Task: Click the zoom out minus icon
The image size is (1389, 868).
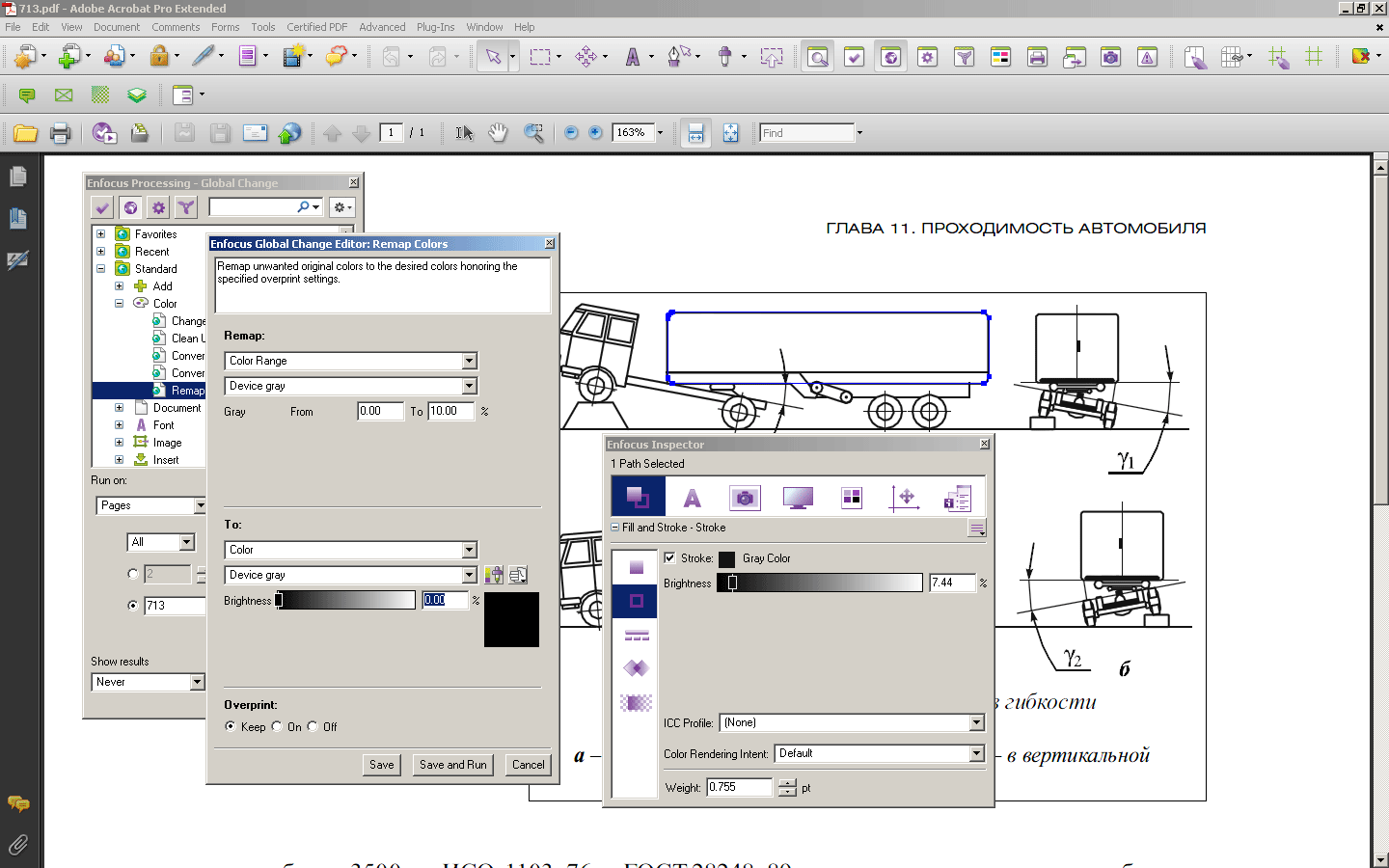Action: 571,132
